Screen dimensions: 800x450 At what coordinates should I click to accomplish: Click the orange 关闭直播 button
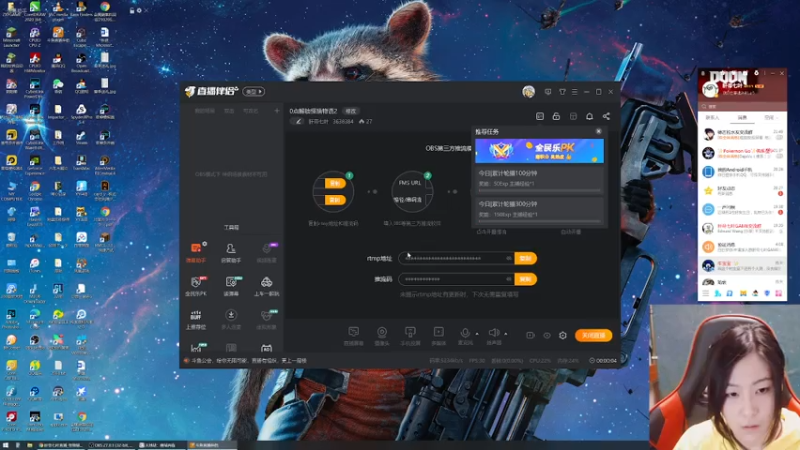[x=593, y=335]
